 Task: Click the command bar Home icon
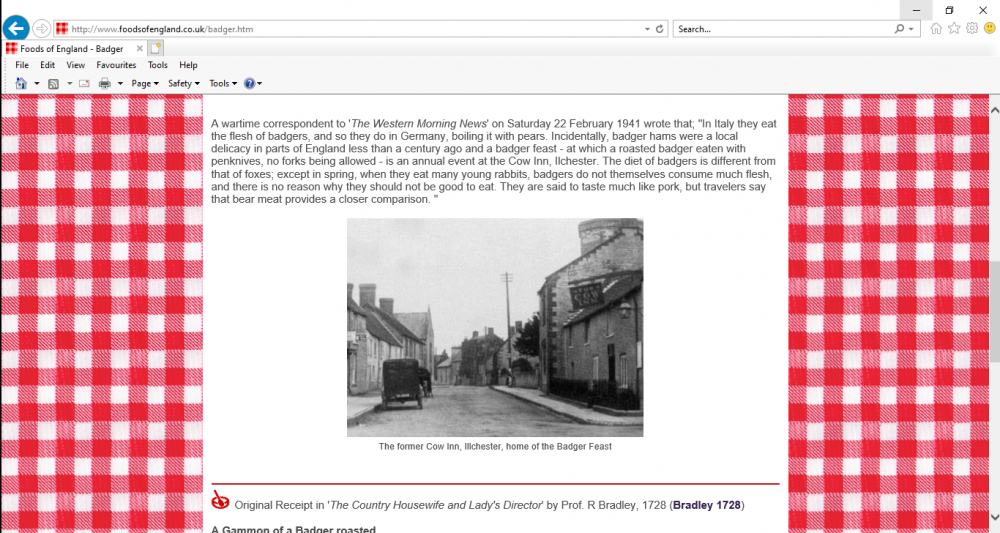coord(21,84)
